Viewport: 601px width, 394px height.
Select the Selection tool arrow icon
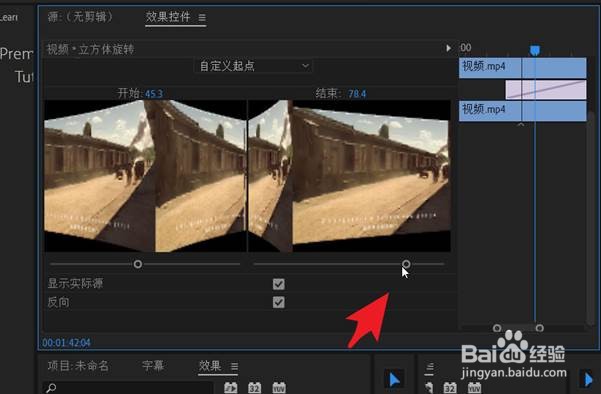(394, 379)
